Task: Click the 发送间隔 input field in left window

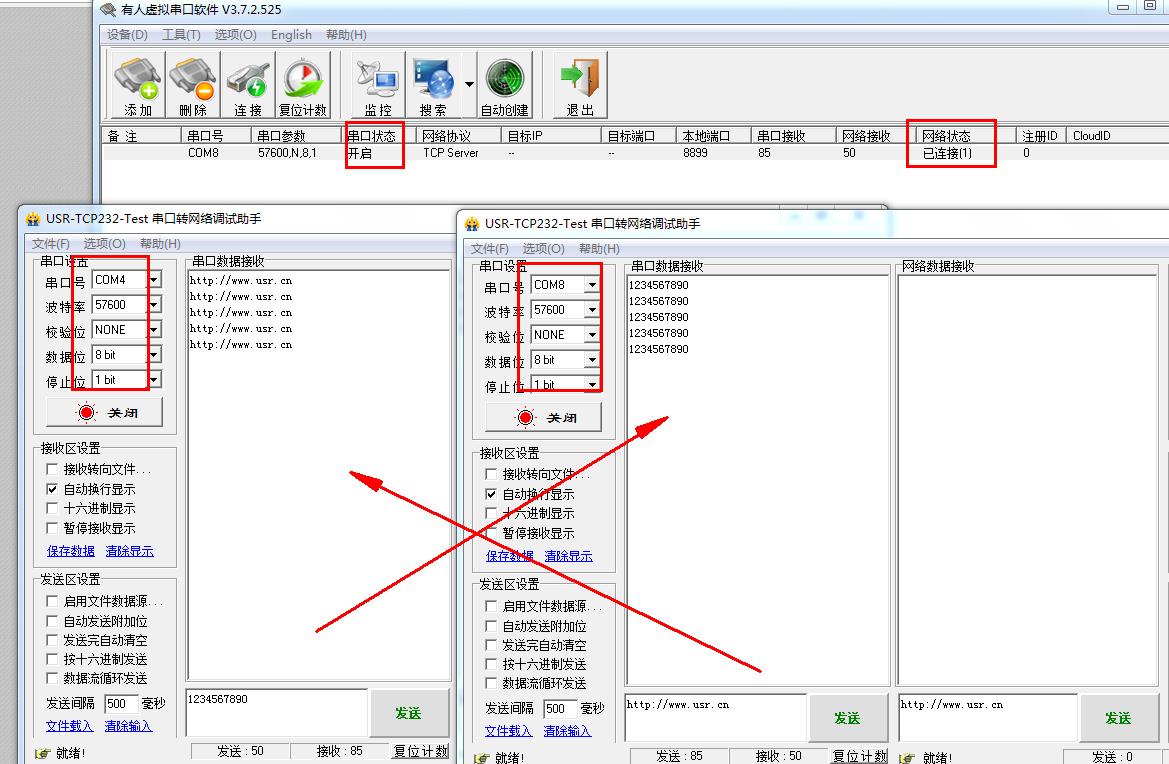Action: click(x=121, y=704)
